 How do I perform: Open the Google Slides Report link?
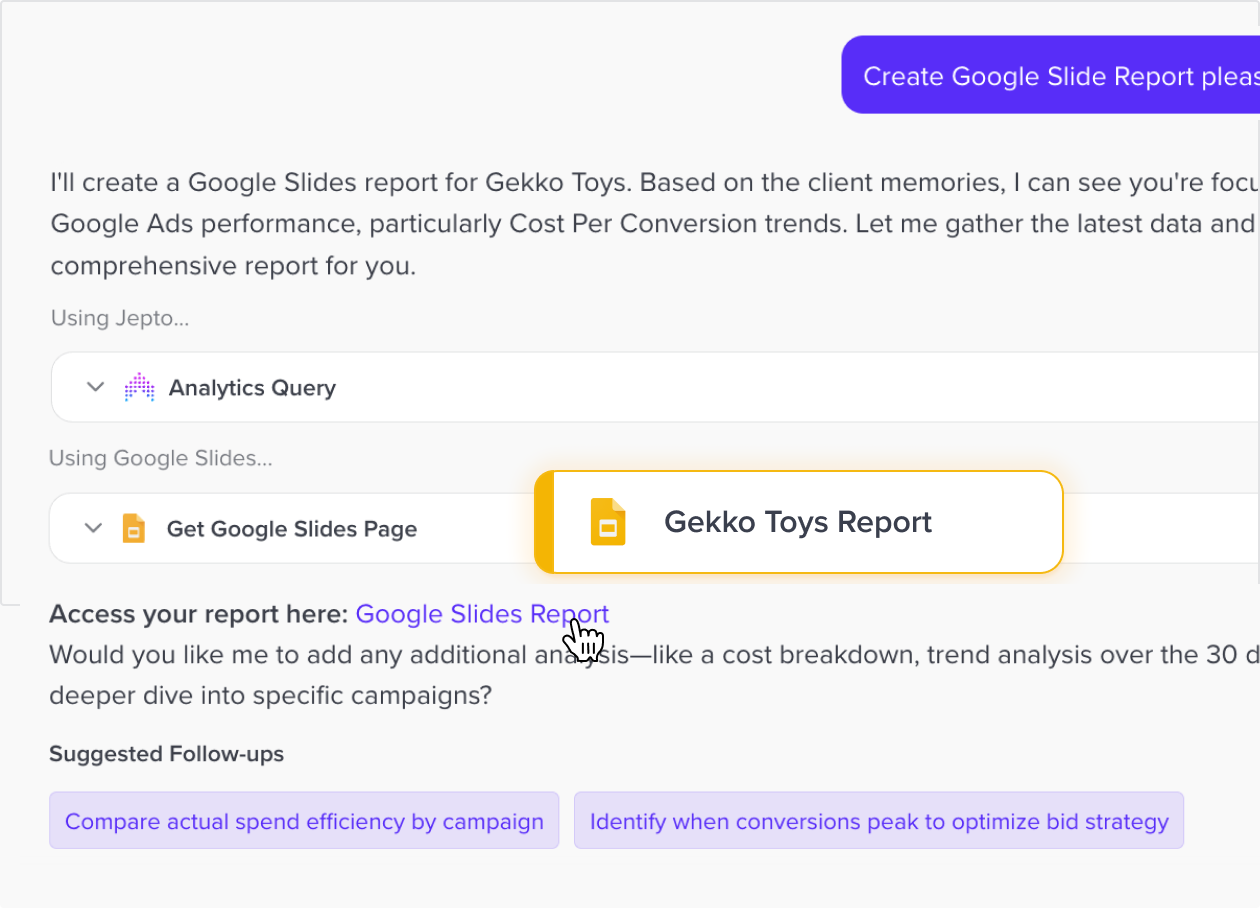(x=482, y=614)
